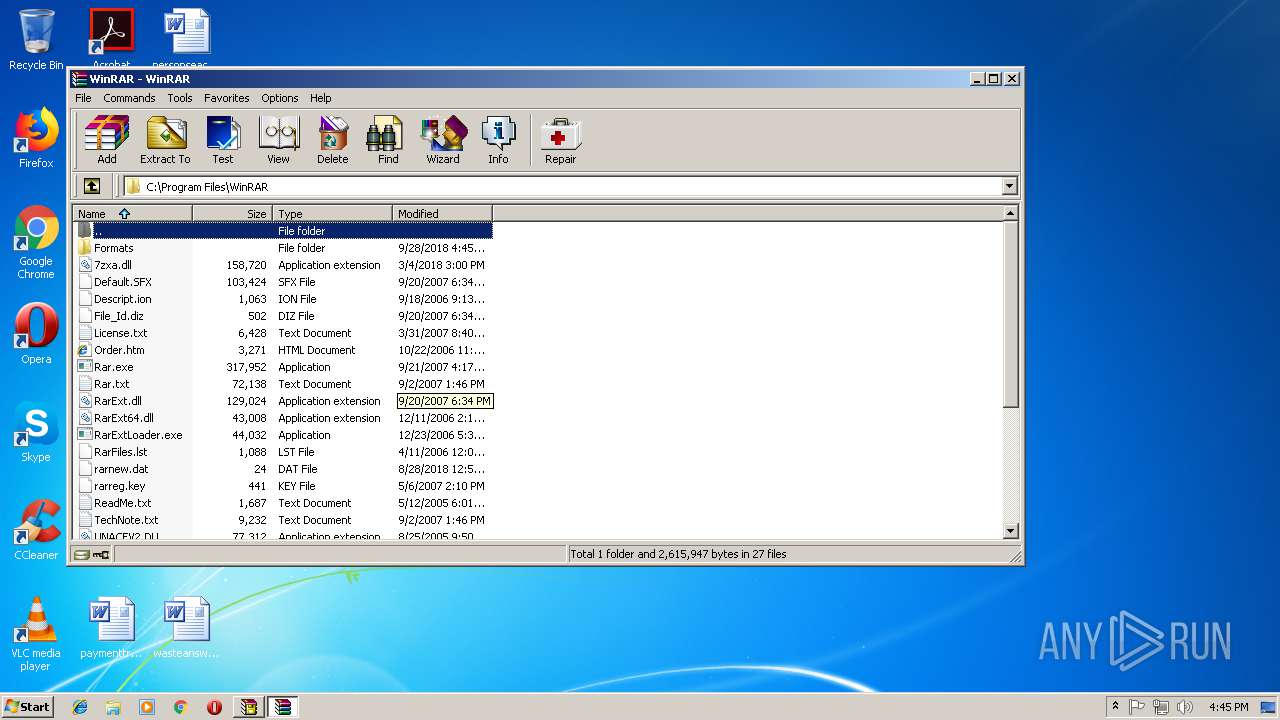Image resolution: width=1280 pixels, height=720 pixels.
Task: Select the Default.SFX file
Action: point(285,282)
